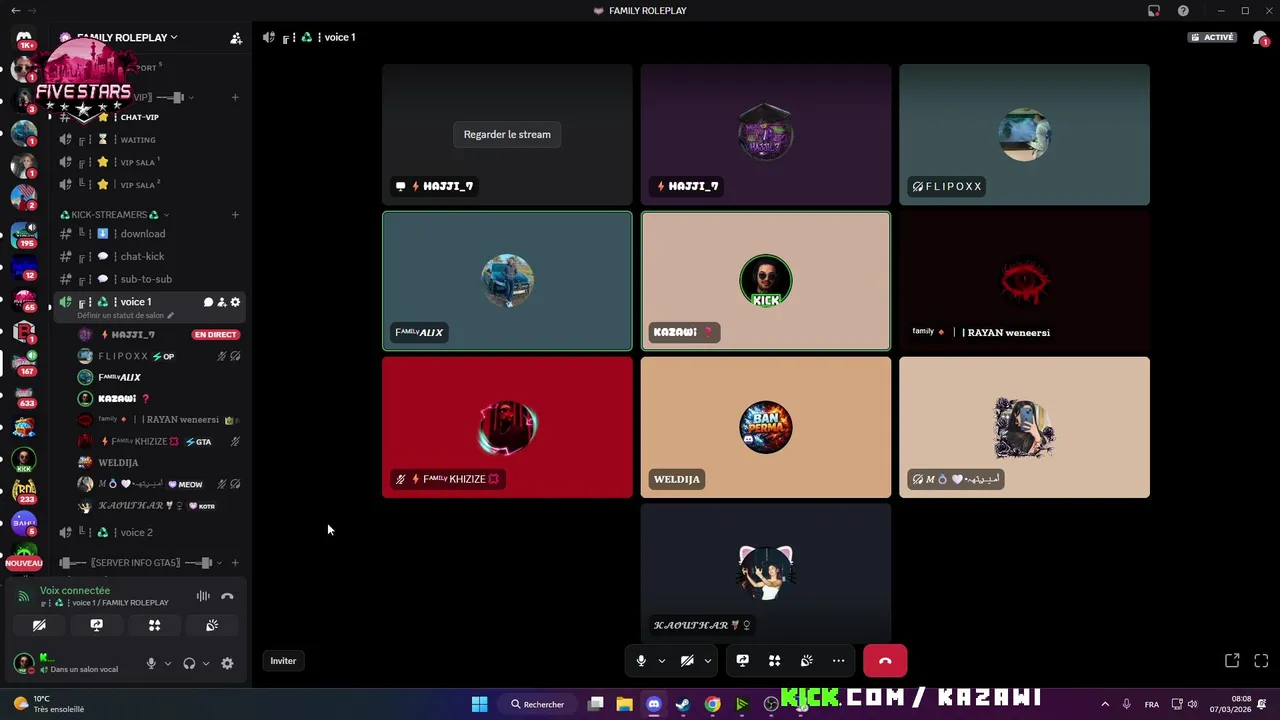Open output device arrow in user panel
This screenshot has width=1280, height=720.
pos(206,663)
